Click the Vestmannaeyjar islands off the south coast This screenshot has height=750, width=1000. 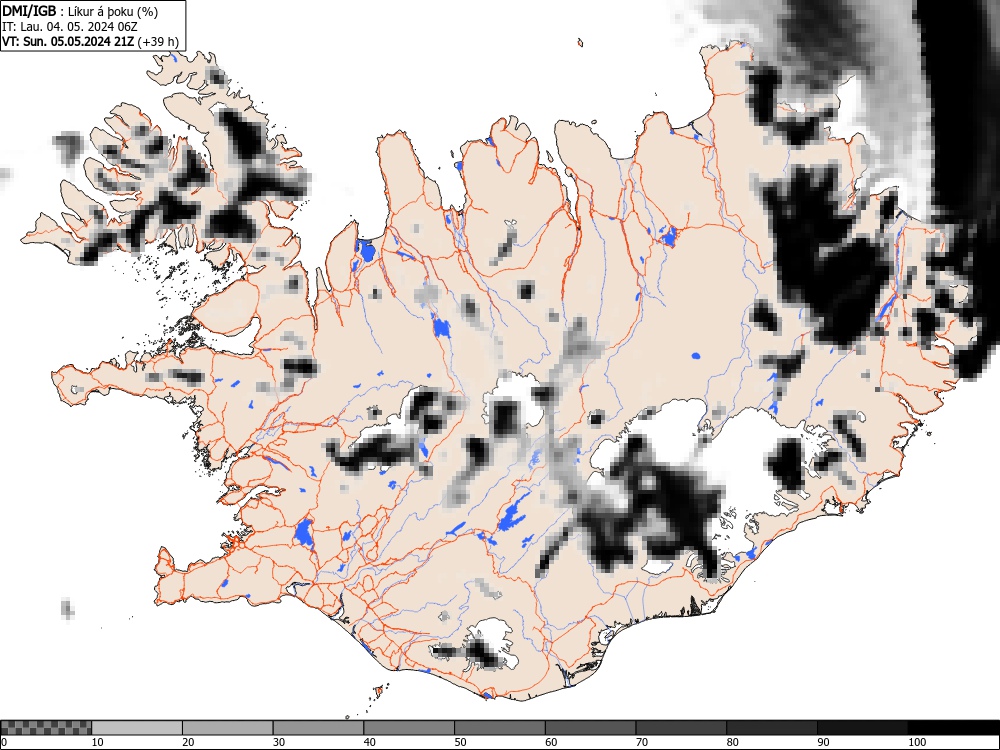pyautogui.click(x=379, y=691)
